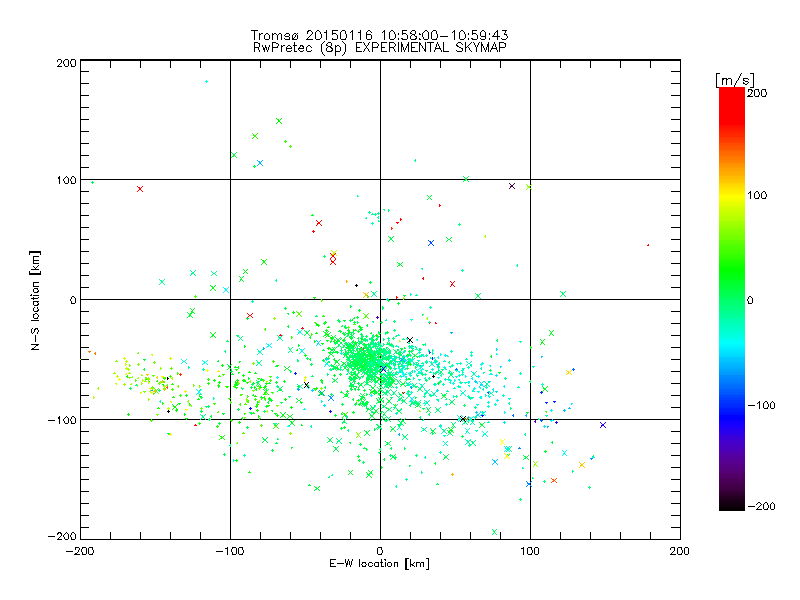This screenshot has height=600, width=800.
Task: Click the colorbar '0' label
Action: (x=750, y=300)
